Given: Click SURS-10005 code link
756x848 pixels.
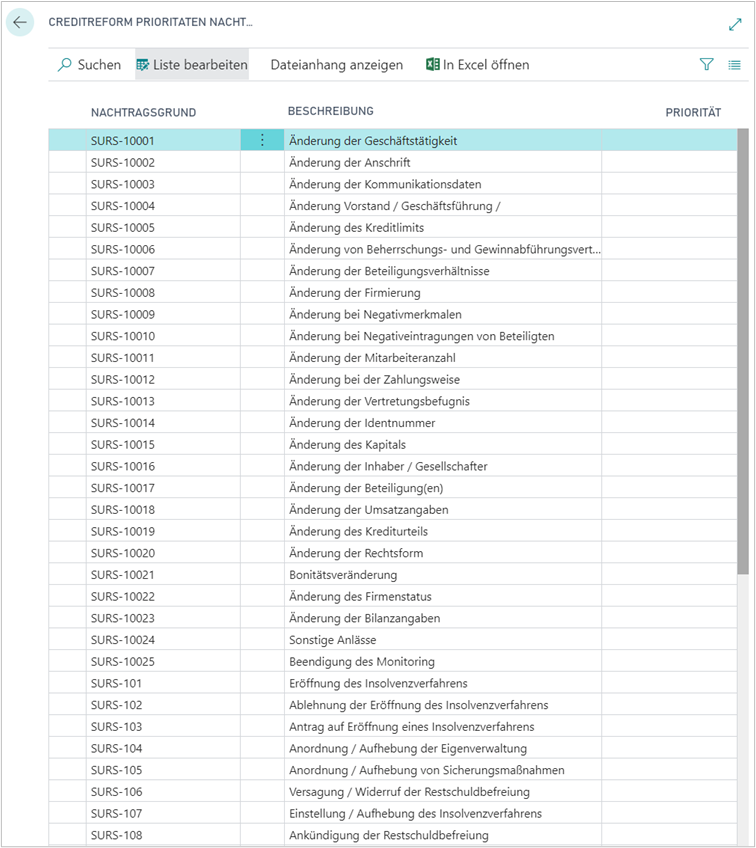Looking at the screenshot, I should click(123, 228).
